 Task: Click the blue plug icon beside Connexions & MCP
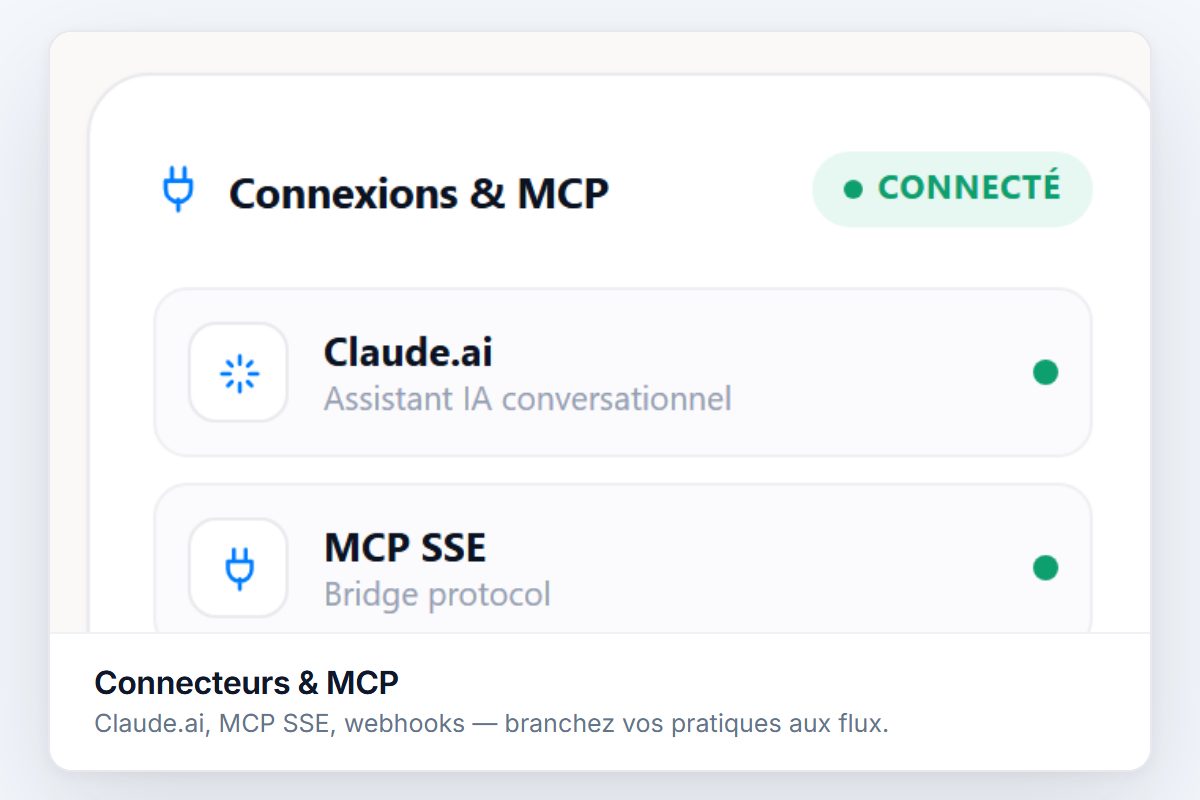pyautogui.click(x=178, y=190)
